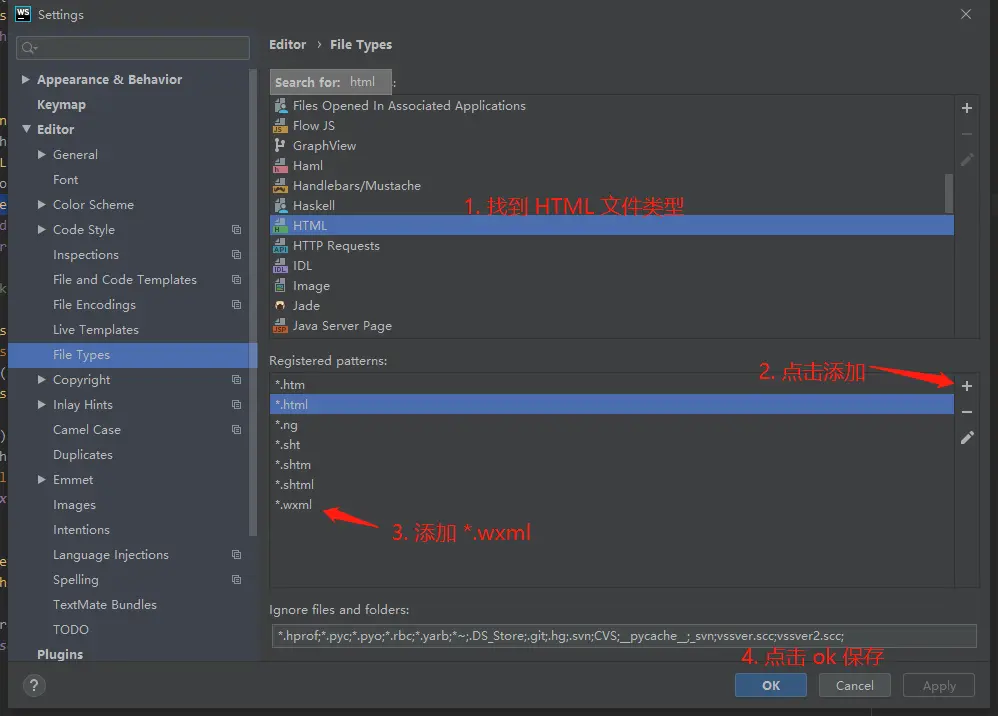This screenshot has width=998, height=716.
Task: Click the add file type plus icon
Action: point(966,108)
